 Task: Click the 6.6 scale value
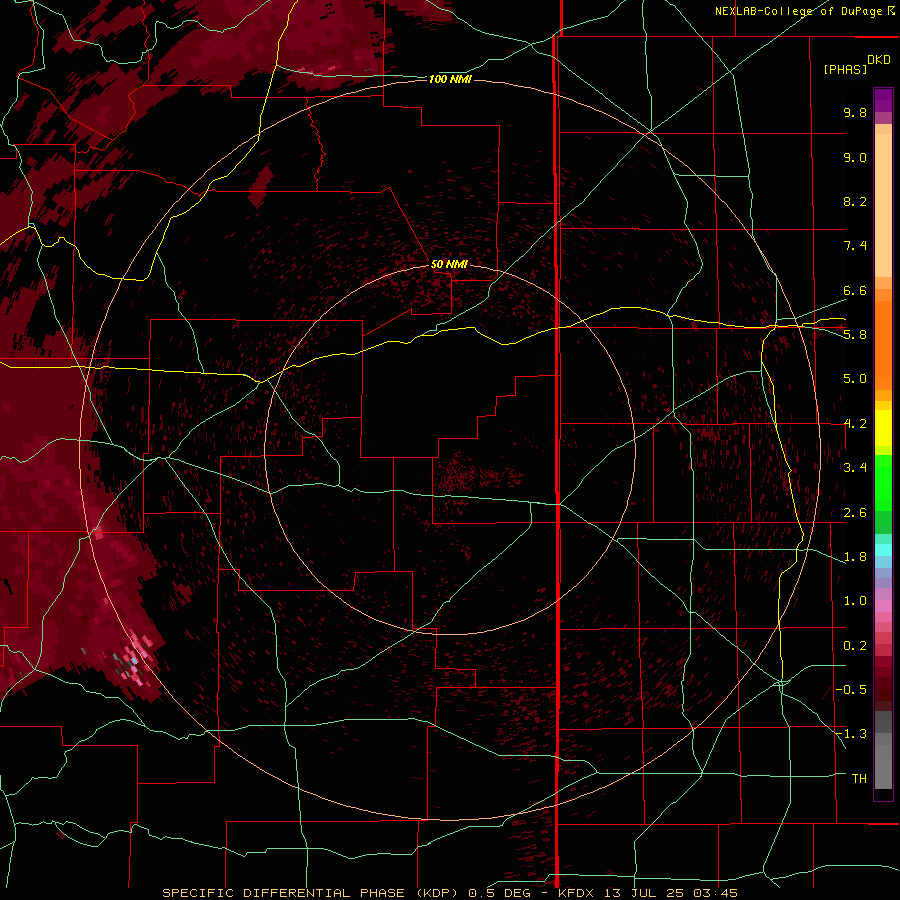(x=855, y=290)
